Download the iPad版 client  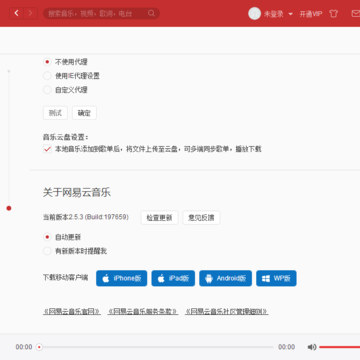pos(173,278)
